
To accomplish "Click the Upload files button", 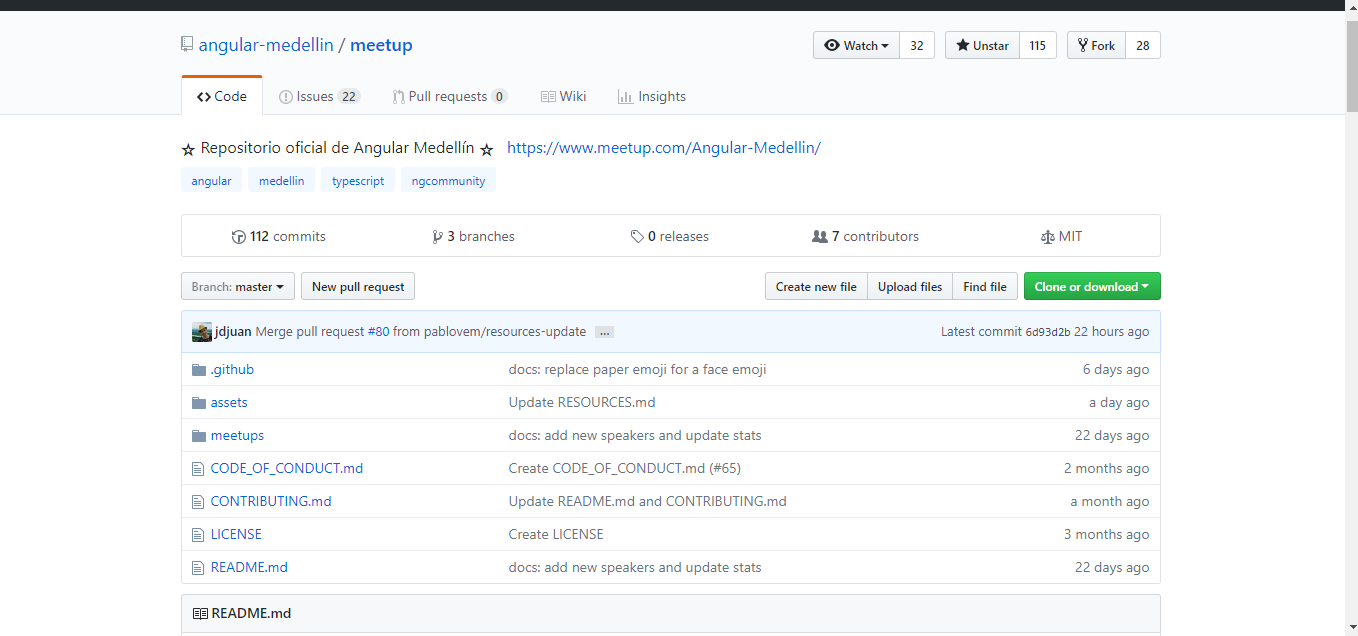I will point(910,287).
